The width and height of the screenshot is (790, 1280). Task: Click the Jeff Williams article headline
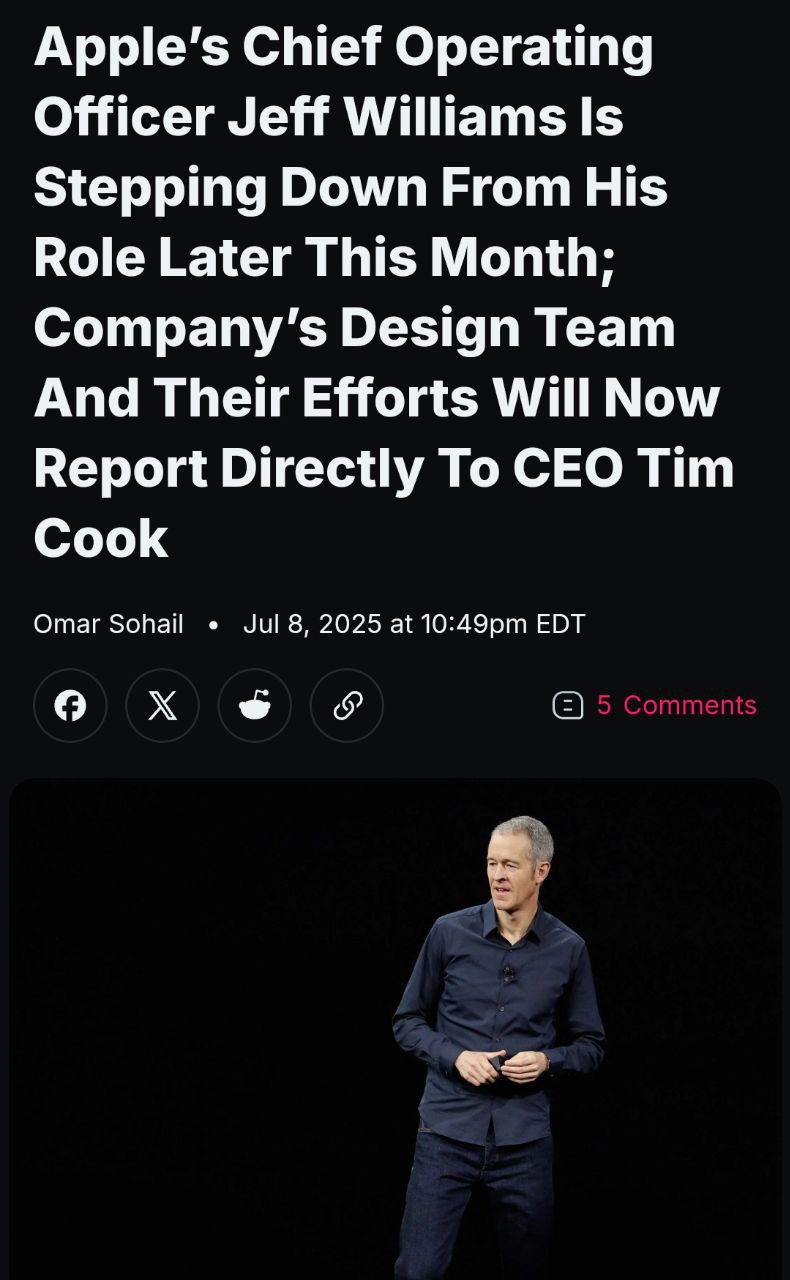point(380,292)
